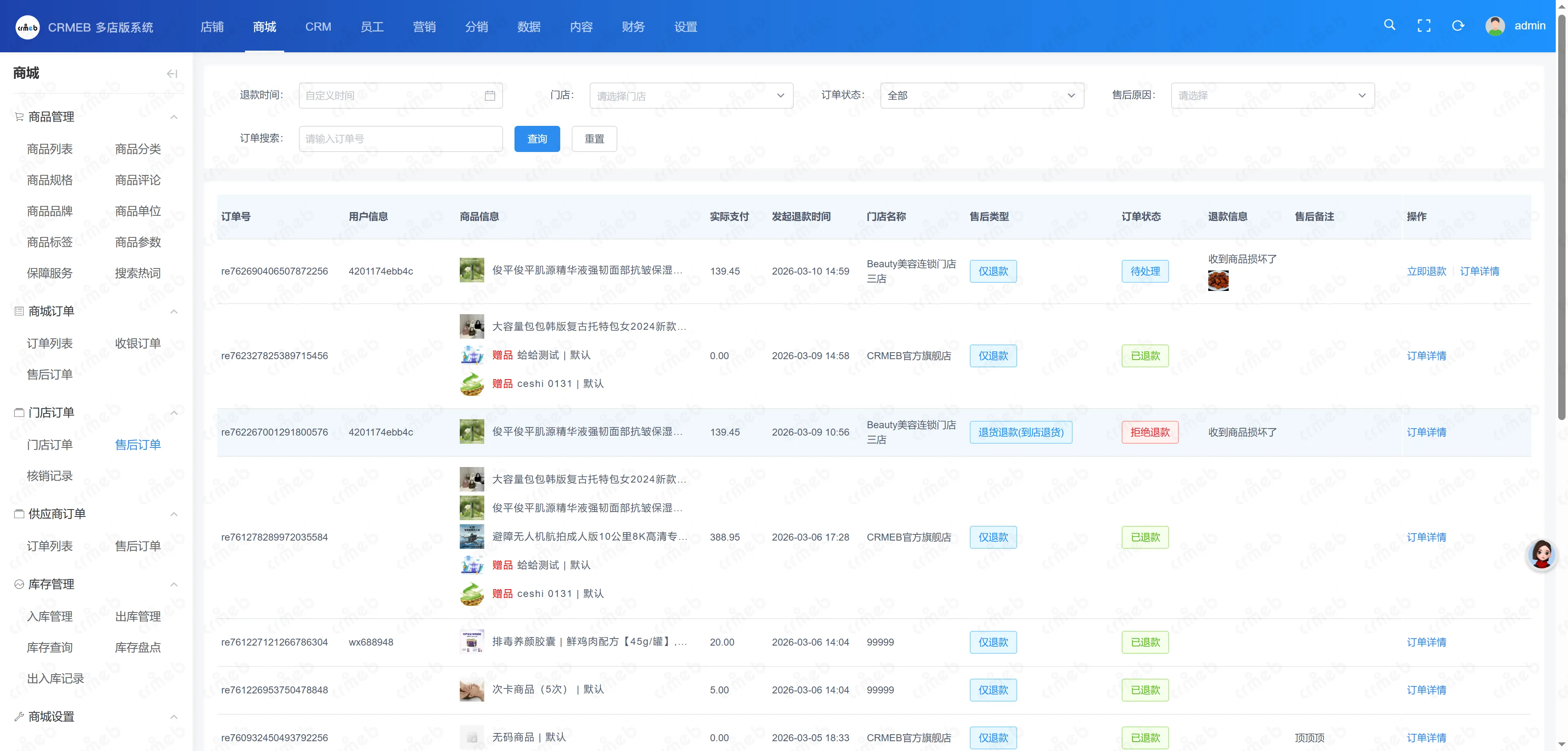Click the 商品管理 cart icon
This screenshot has height=751, width=1568.
(19, 116)
